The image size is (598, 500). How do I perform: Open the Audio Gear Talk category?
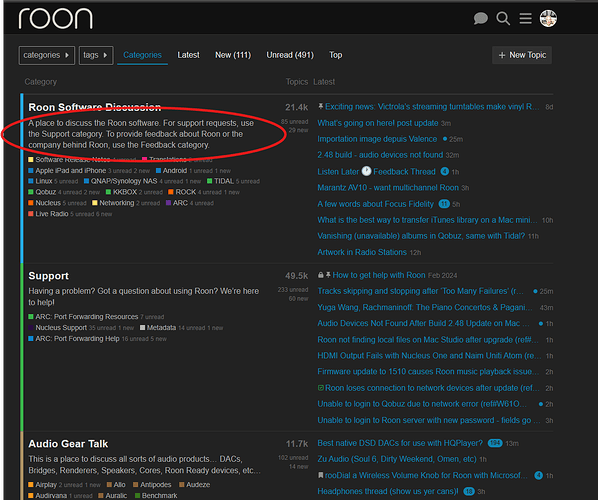(x=68, y=444)
